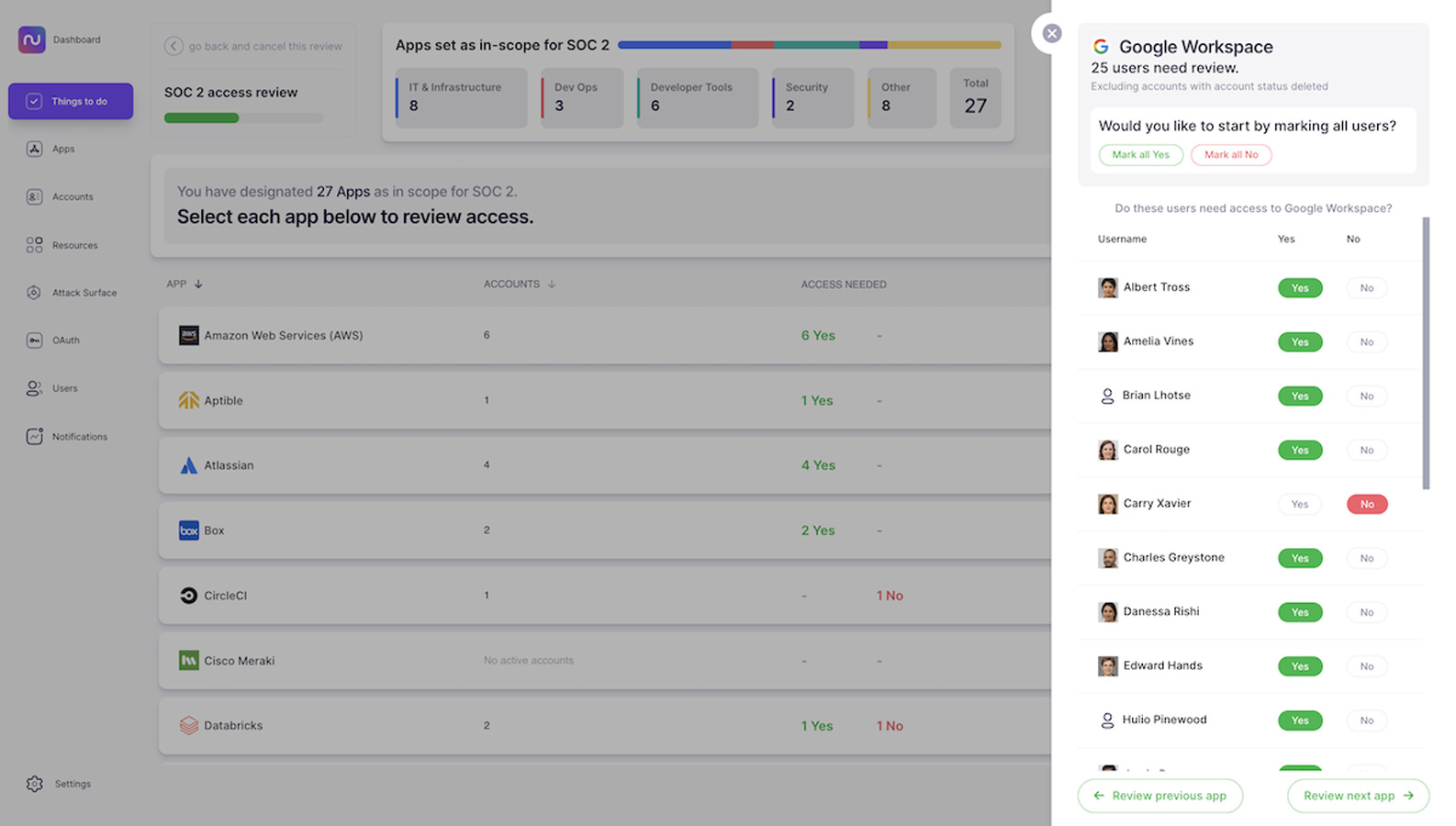Click Mark all Yes button
The height and width of the screenshot is (826, 1456).
(x=1141, y=154)
